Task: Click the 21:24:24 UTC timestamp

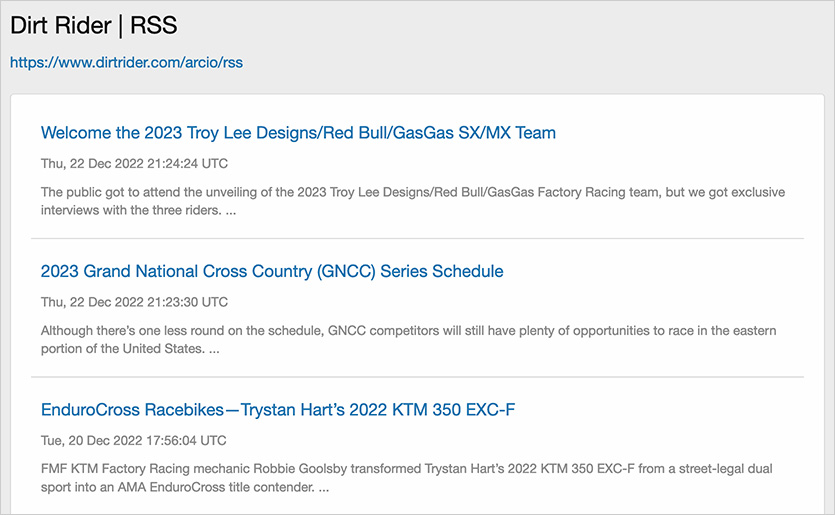Action: (x=134, y=163)
